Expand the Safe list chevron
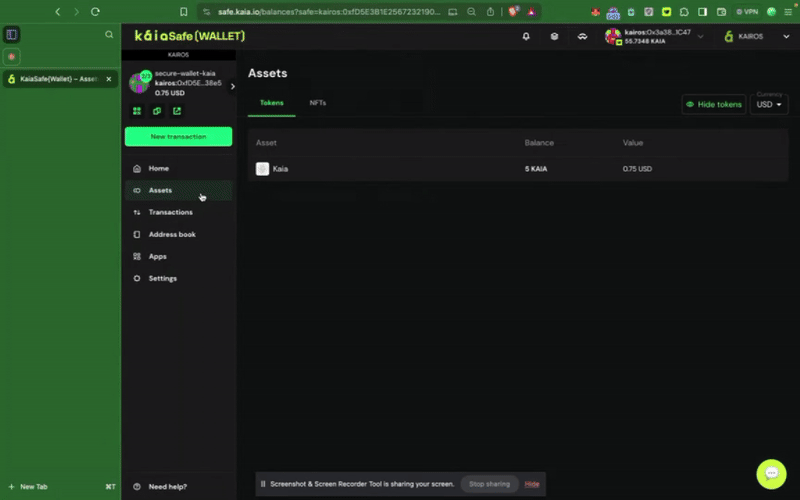 233,86
